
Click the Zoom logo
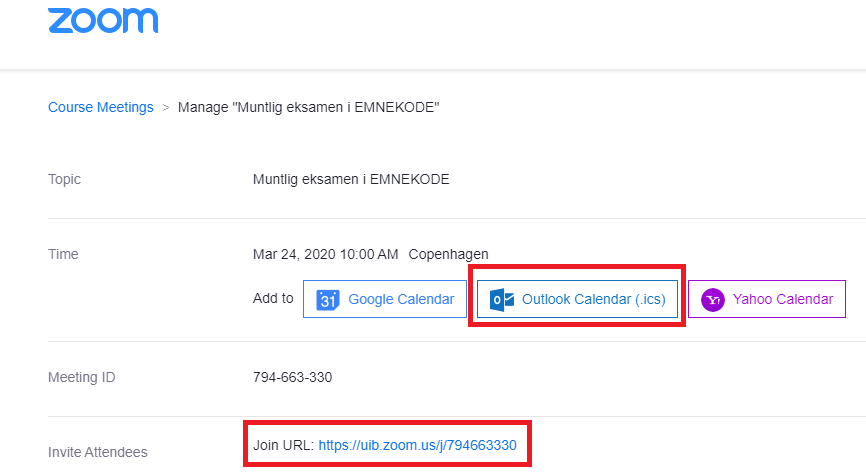pyautogui.click(x=103, y=20)
